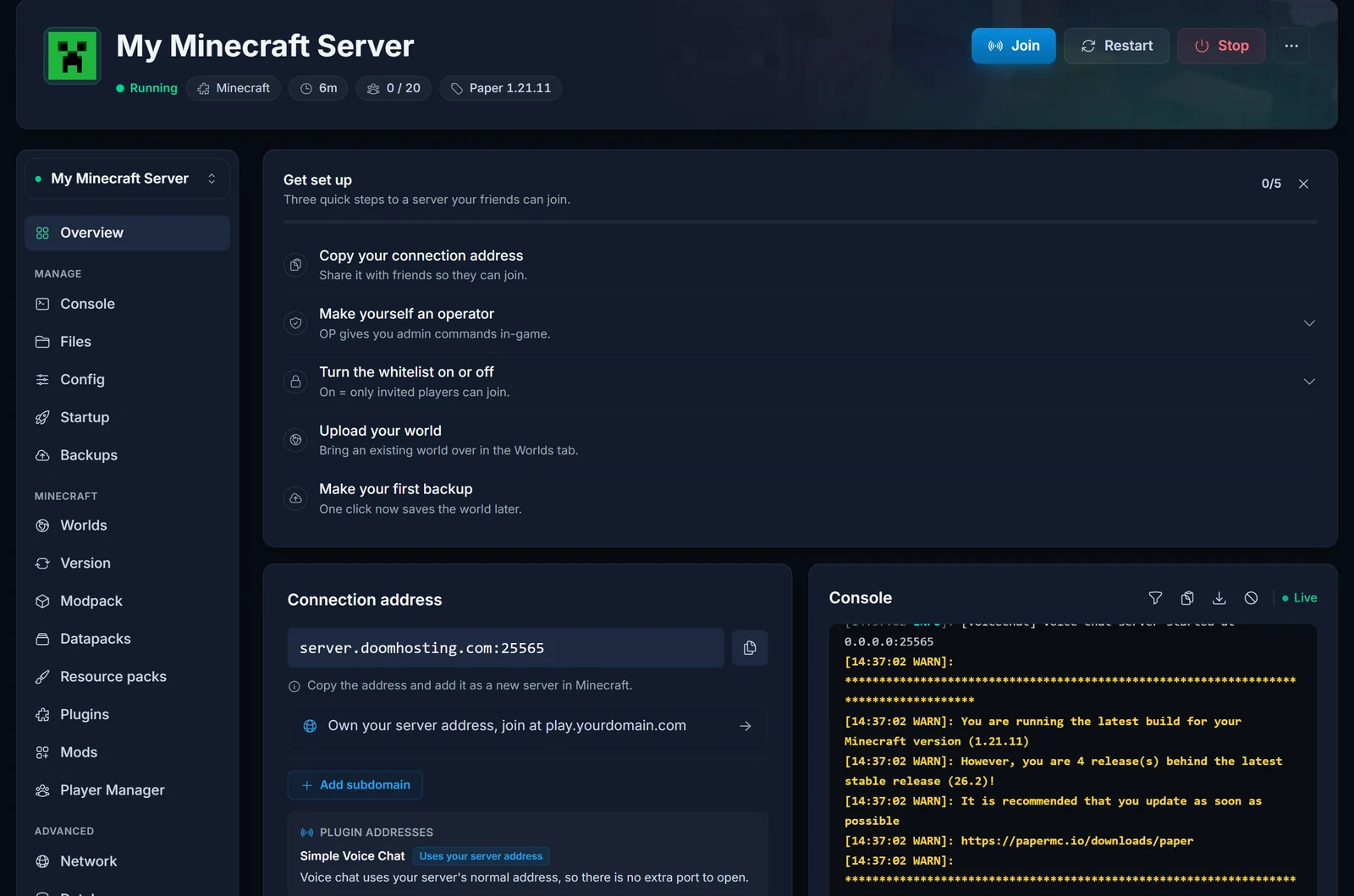Image resolution: width=1354 pixels, height=896 pixels.
Task: Open the My Minecraft Server switcher dropdown
Action: click(x=127, y=179)
